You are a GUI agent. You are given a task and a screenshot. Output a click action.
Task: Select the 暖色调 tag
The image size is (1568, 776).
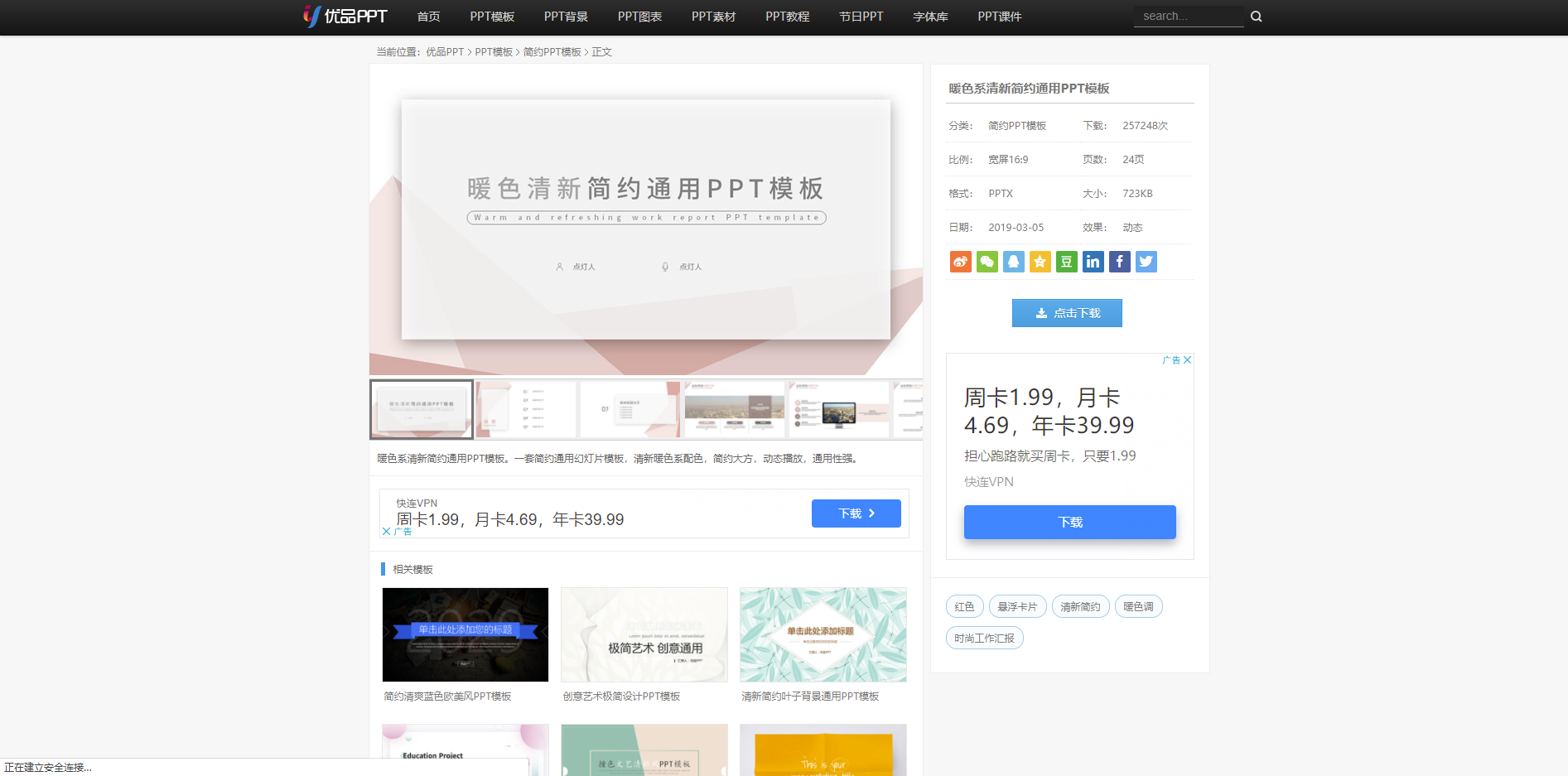click(x=1138, y=605)
